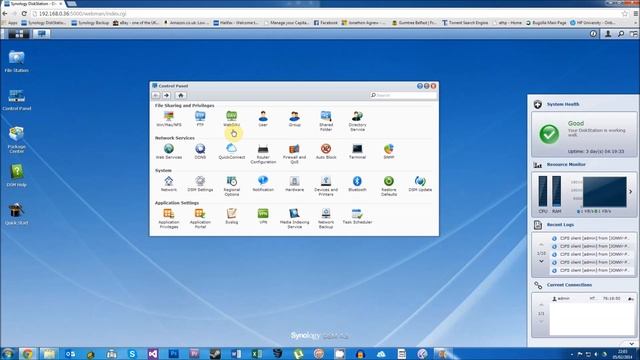Open the Auto Block icon
The height and width of the screenshot is (360, 640).
[326, 151]
